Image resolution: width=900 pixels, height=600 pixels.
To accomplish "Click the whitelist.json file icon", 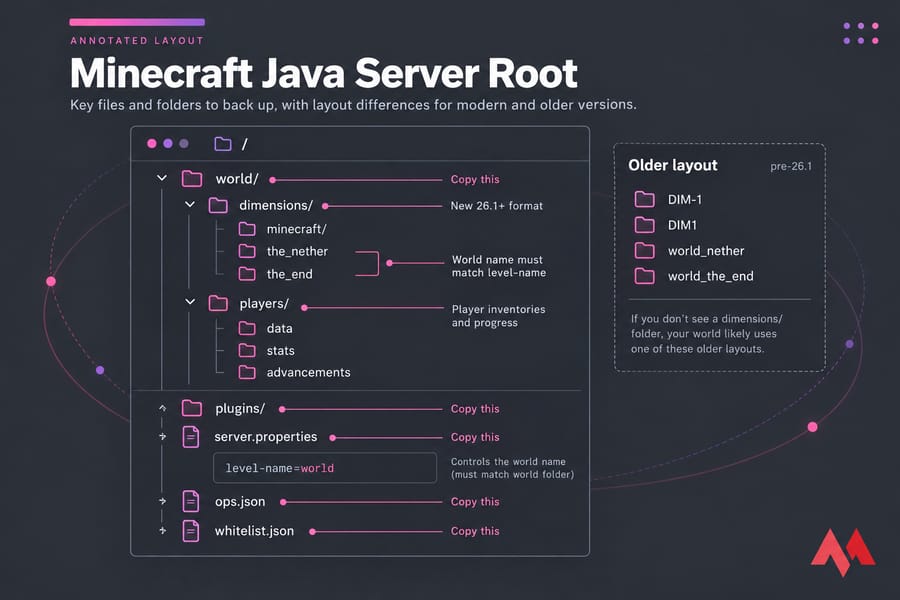I will (x=191, y=531).
